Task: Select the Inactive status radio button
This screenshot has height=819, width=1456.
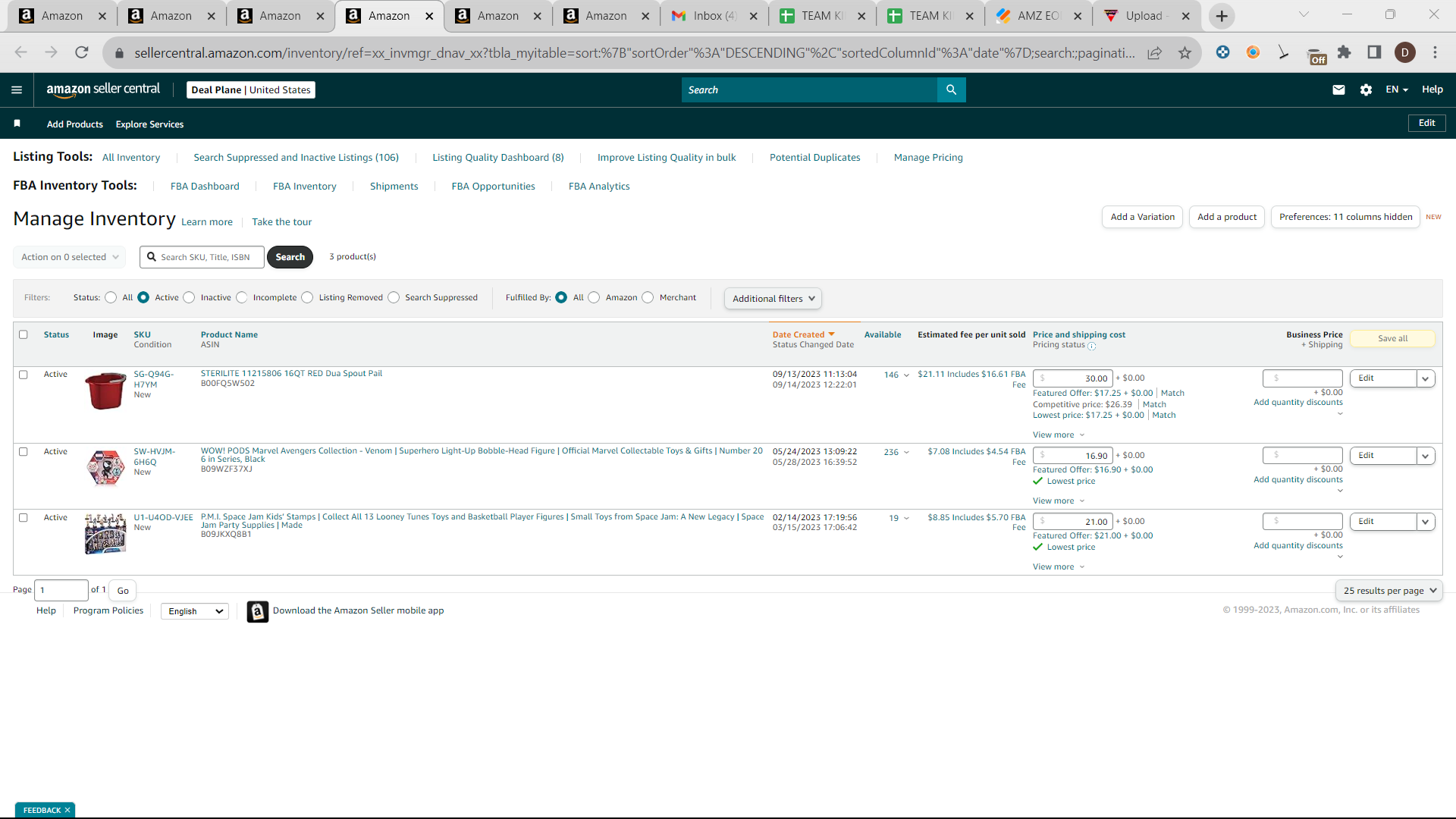Action: [189, 297]
